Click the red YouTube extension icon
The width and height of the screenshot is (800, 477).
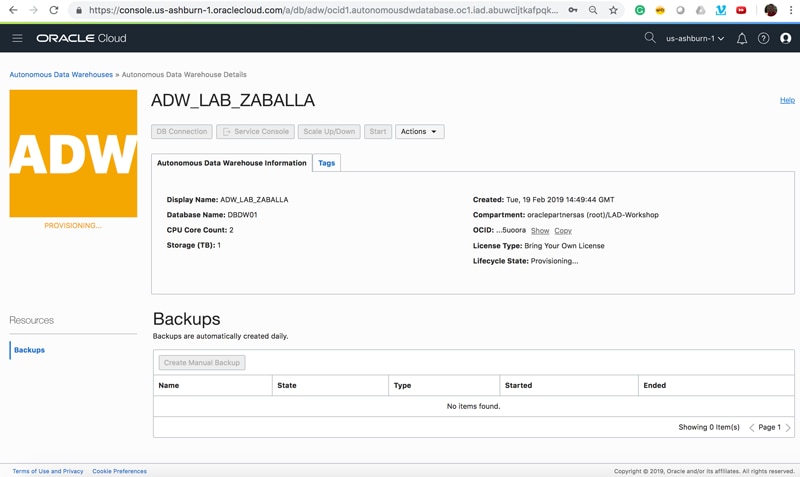point(741,10)
